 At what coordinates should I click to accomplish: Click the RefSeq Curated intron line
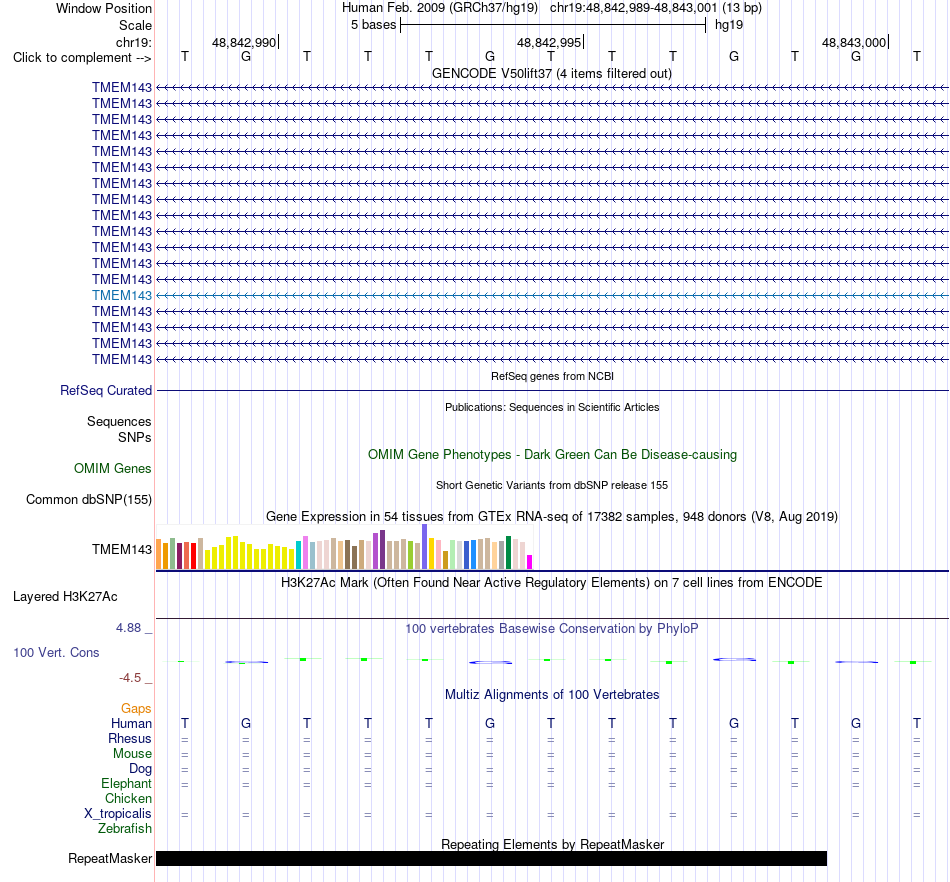(552, 391)
